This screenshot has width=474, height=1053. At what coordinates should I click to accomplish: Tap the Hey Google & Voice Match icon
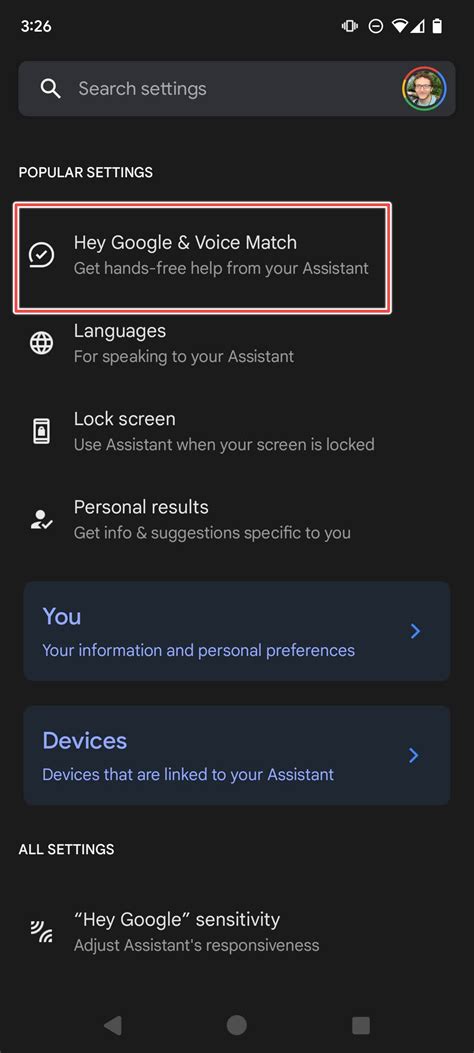tap(42, 255)
